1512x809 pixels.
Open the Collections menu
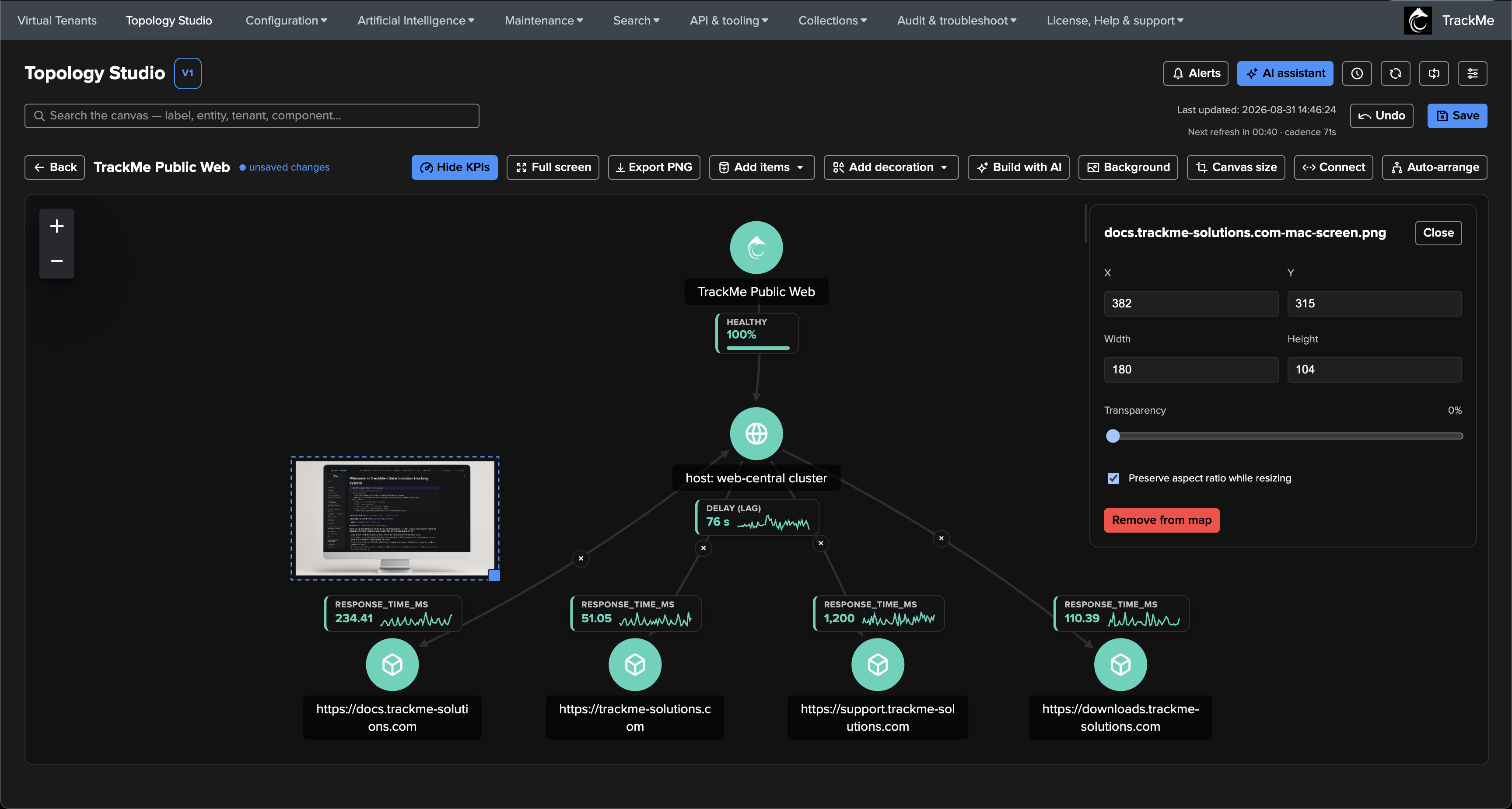[832, 21]
